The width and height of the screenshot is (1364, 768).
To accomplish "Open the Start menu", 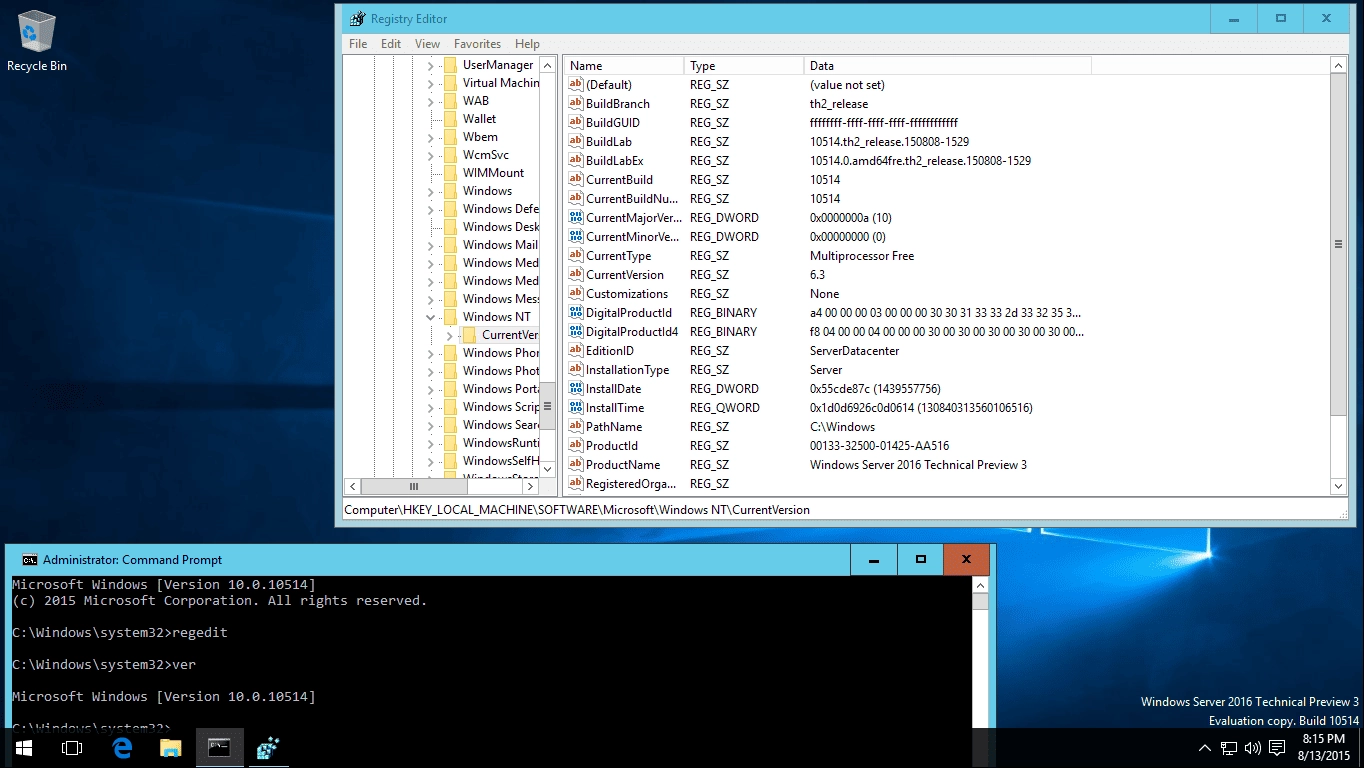I will pyautogui.click(x=24, y=748).
